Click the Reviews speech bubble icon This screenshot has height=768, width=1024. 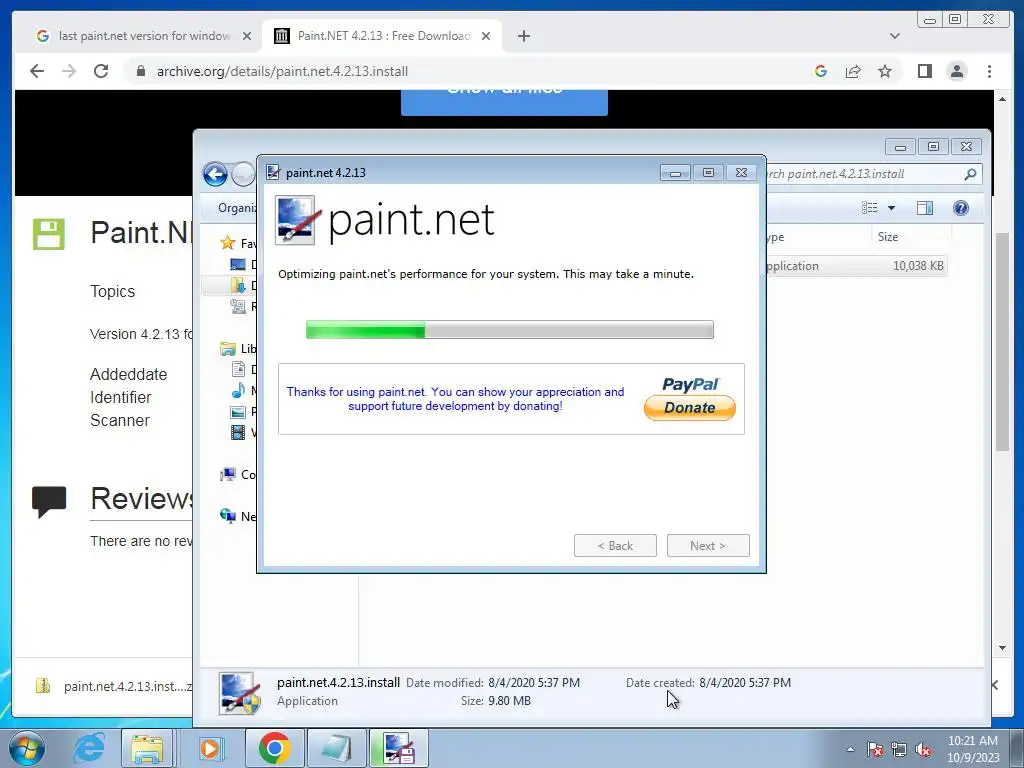(x=49, y=502)
